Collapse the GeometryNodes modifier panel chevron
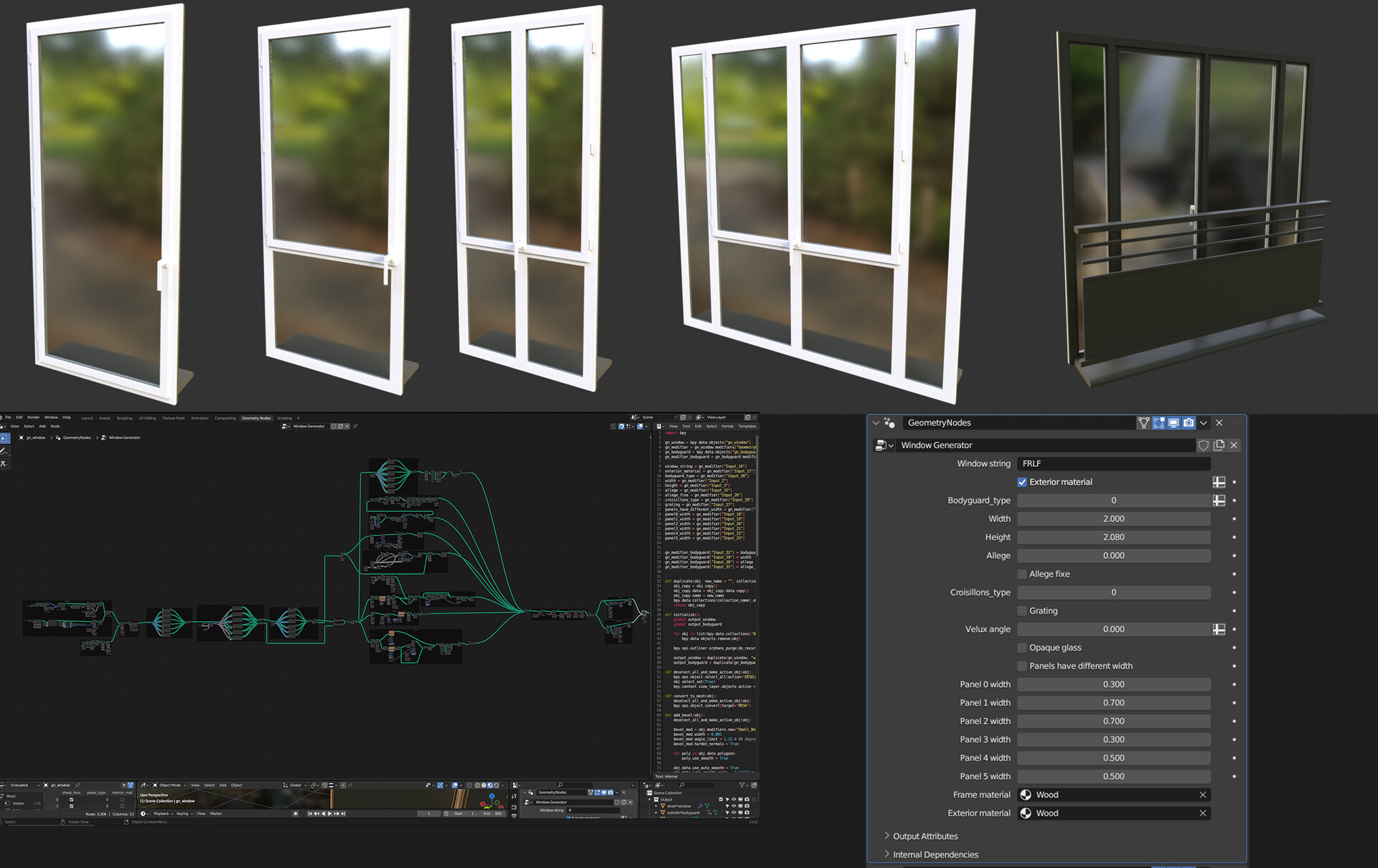 (877, 423)
